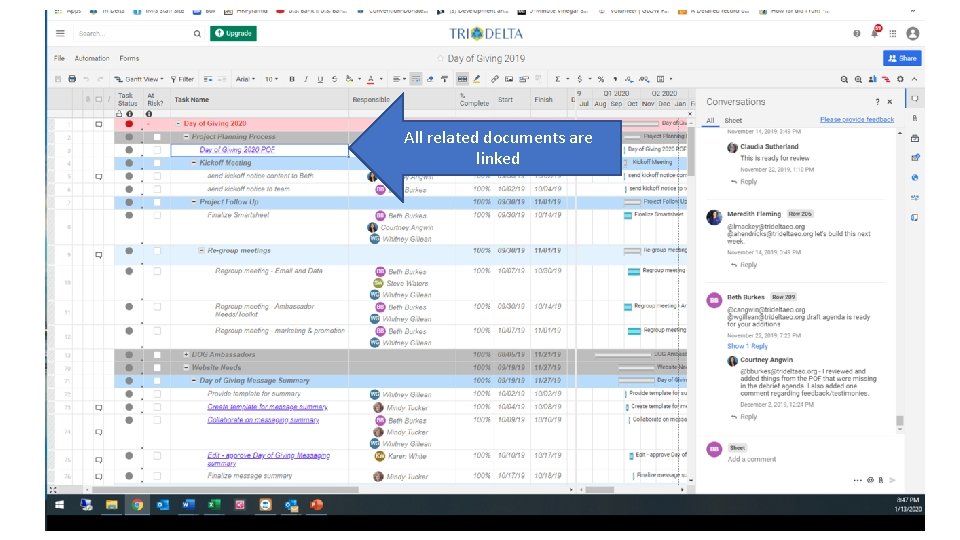Click the percent format icon

601,79
